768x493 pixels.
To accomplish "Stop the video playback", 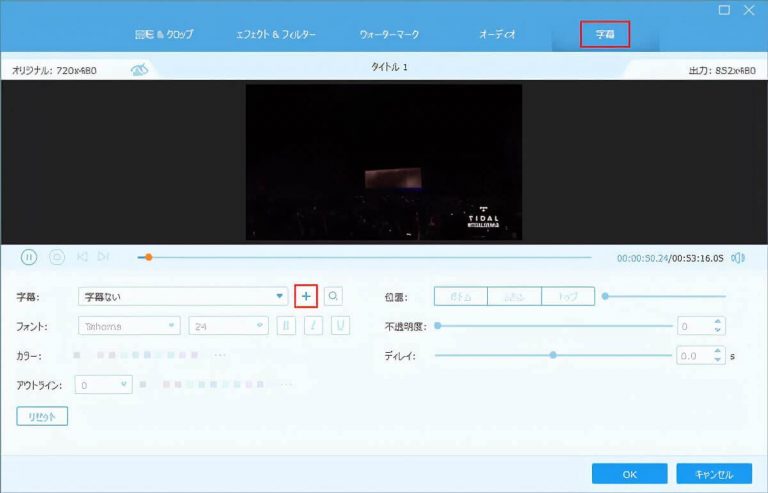I will pyautogui.click(x=57, y=257).
